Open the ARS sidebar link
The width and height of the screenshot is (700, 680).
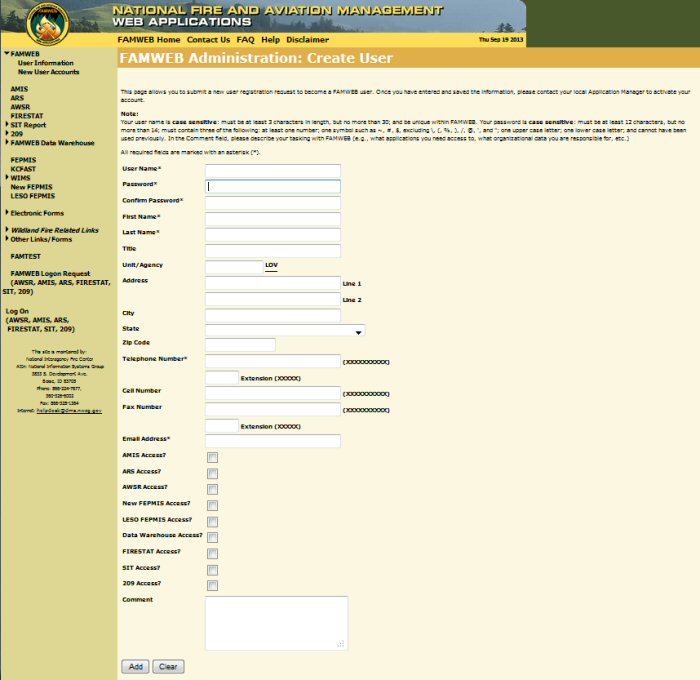(17, 98)
